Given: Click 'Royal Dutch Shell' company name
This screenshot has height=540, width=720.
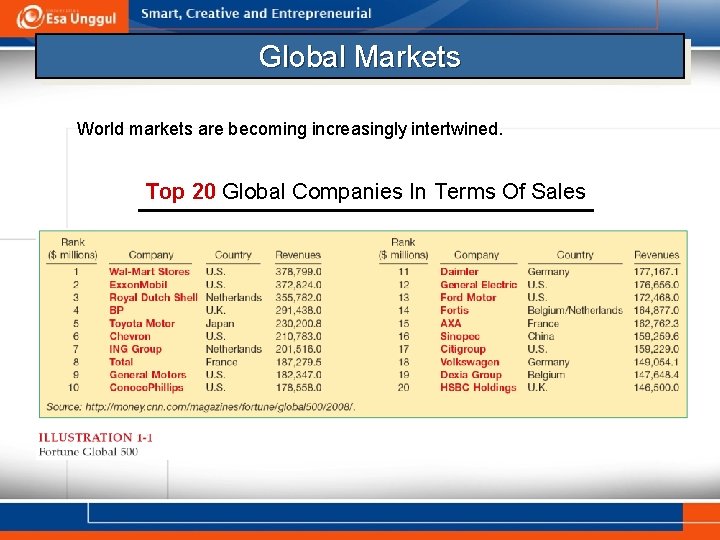Looking at the screenshot, I should [x=153, y=297].
